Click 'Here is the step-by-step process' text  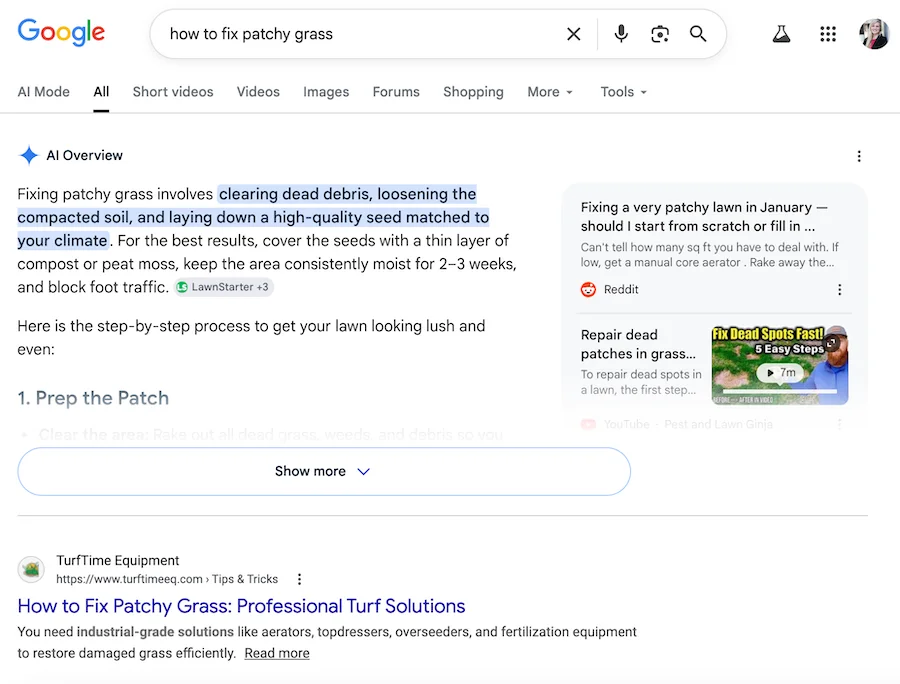tap(251, 337)
